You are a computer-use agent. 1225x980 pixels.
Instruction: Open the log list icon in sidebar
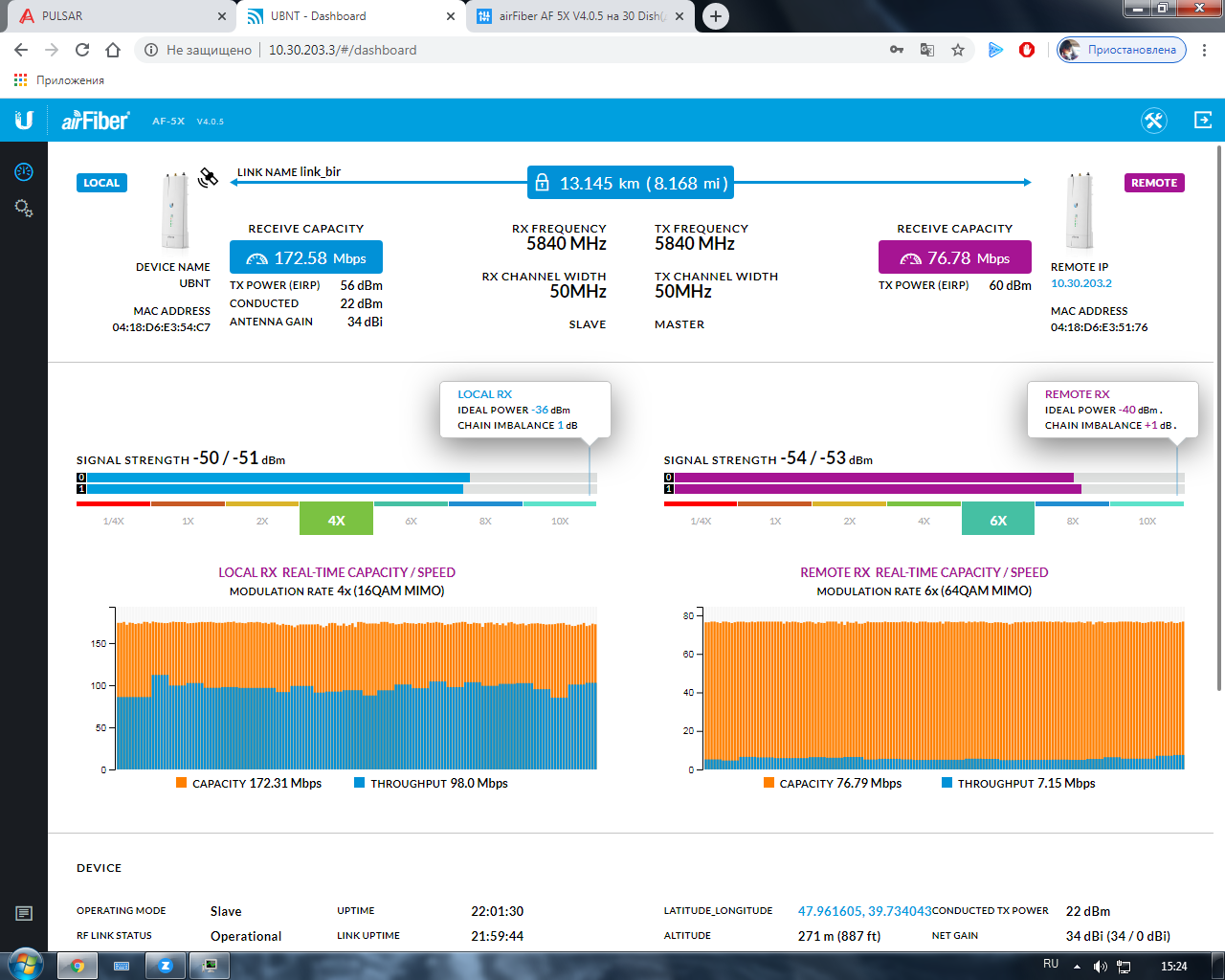(x=24, y=914)
